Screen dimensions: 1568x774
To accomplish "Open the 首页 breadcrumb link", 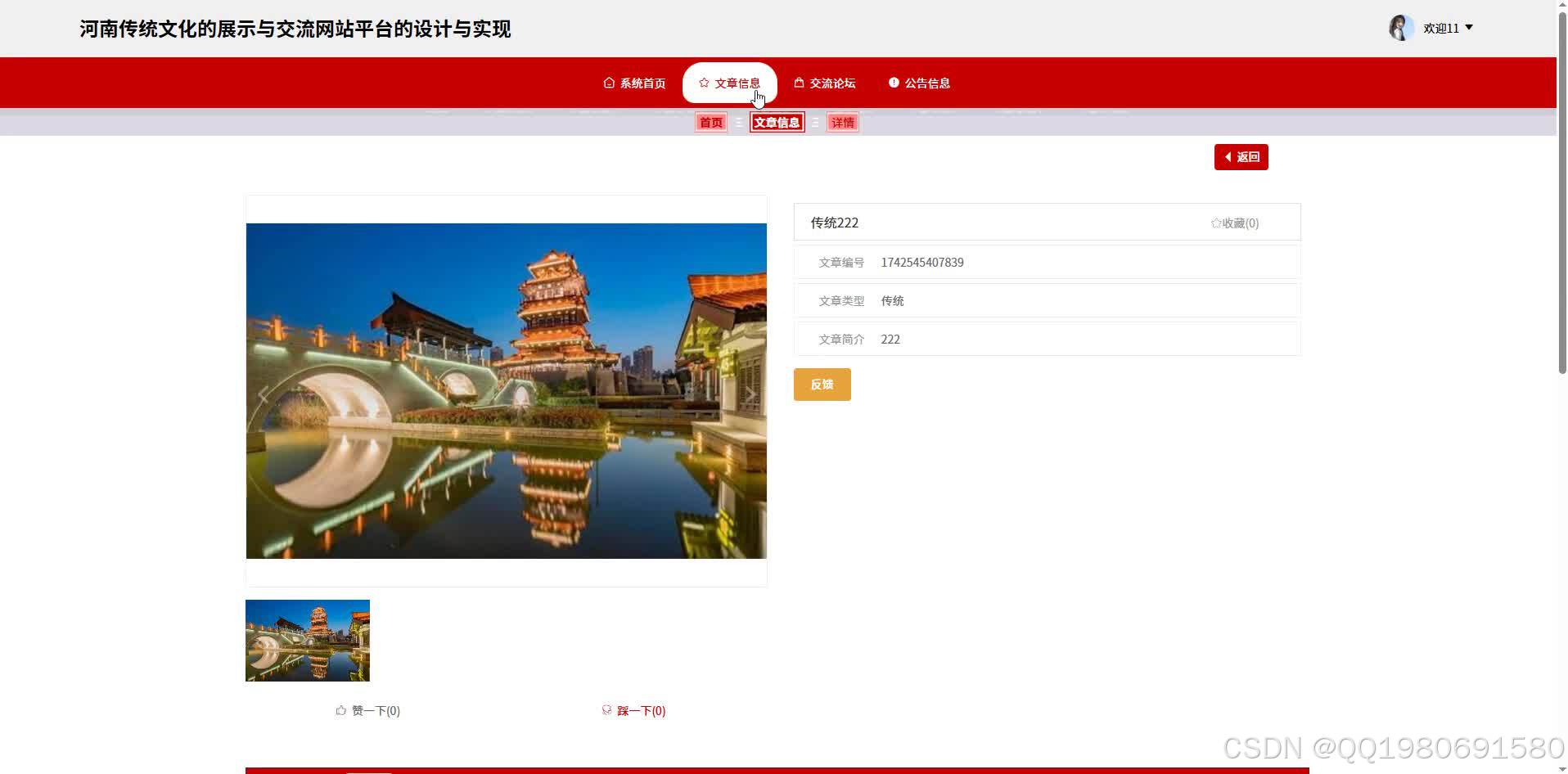I will click(710, 122).
